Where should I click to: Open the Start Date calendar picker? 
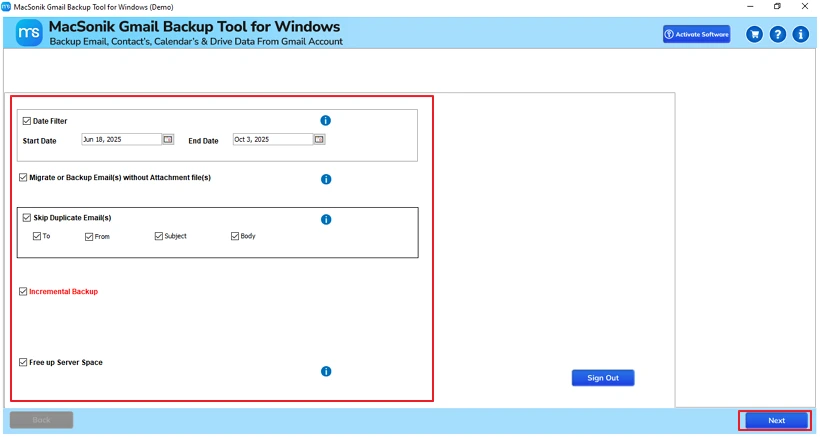168,140
